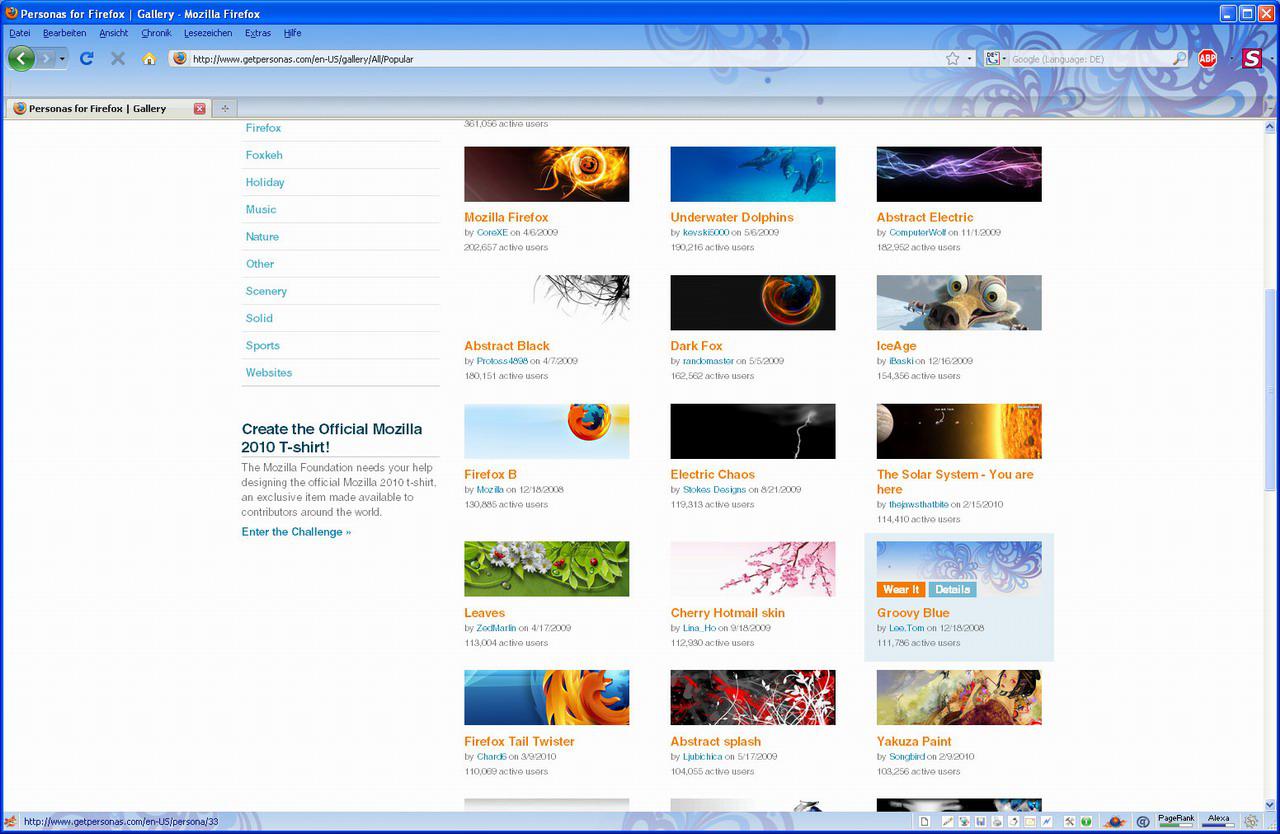Screen dimensions: 1280x834
Task: Click the Google search input field
Action: 1090,59
